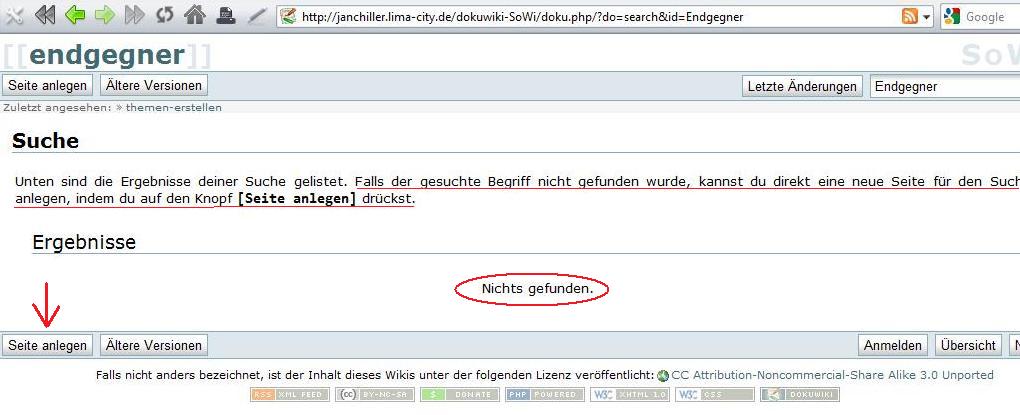The image size is (1020, 415).
Task: Open top 'Ältere Versionen' button
Action: [155, 86]
